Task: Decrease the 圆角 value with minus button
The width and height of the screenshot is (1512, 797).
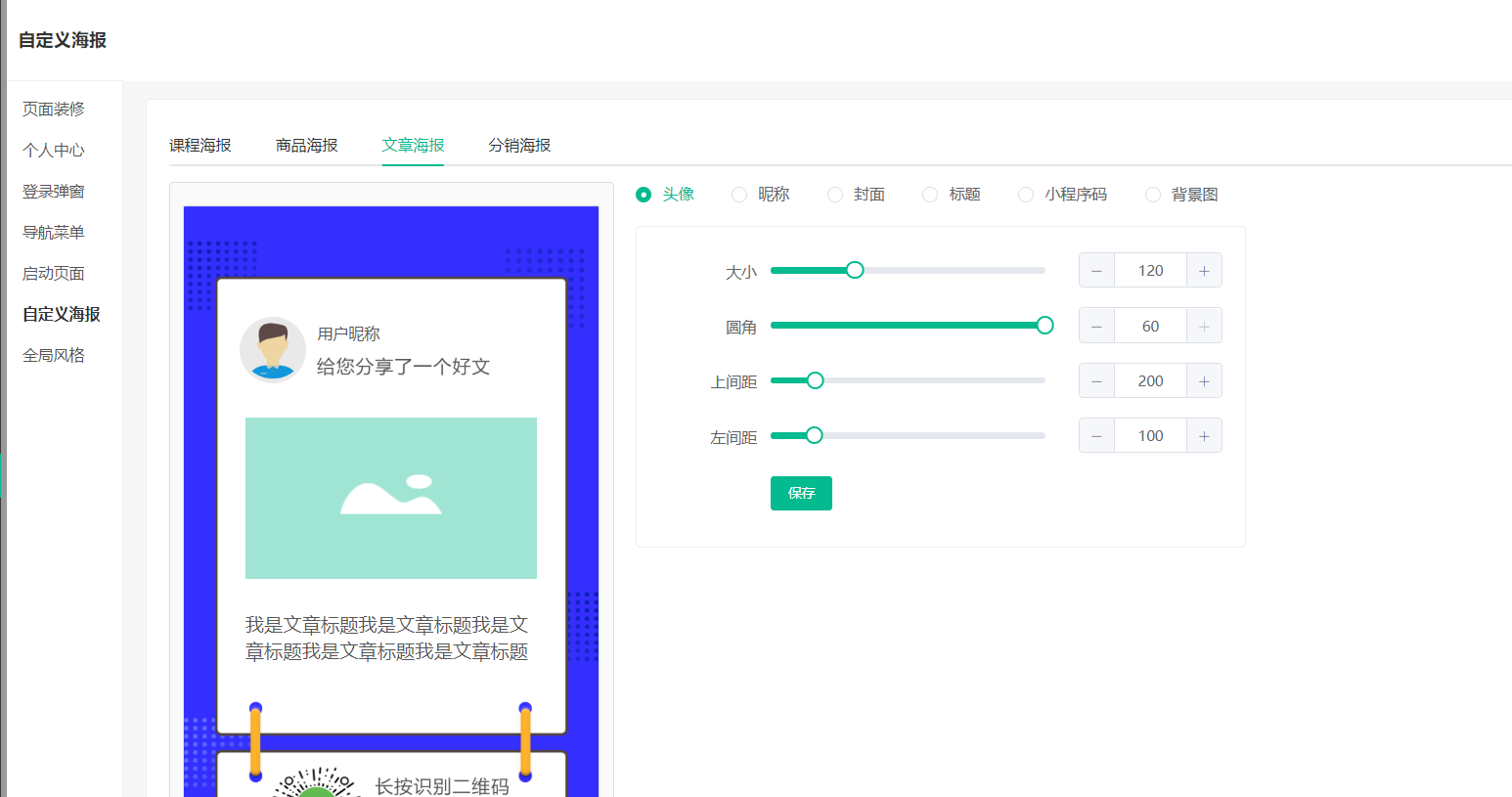Action: click(1096, 327)
